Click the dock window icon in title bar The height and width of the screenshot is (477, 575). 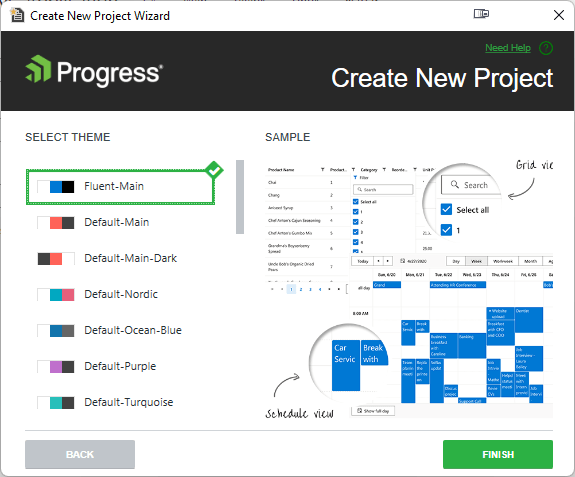coord(481,14)
